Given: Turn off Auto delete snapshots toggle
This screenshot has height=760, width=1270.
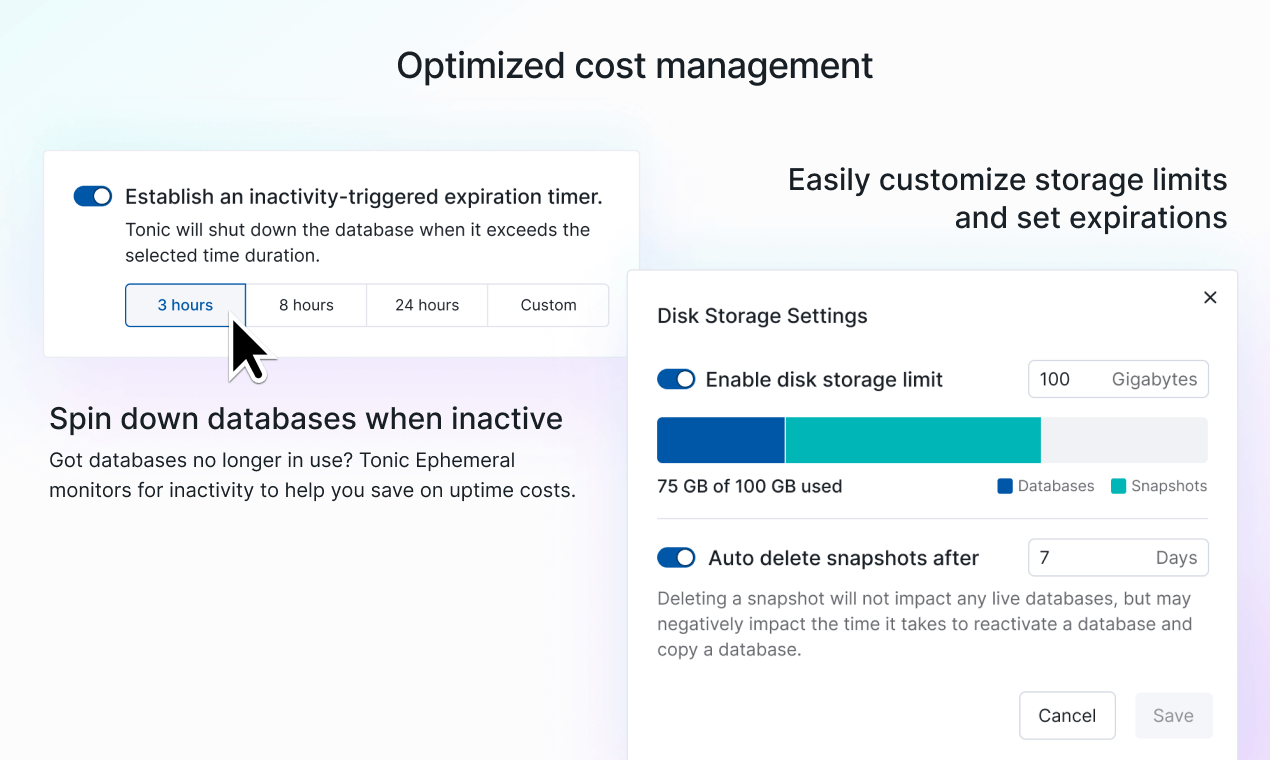Looking at the screenshot, I should (x=676, y=557).
